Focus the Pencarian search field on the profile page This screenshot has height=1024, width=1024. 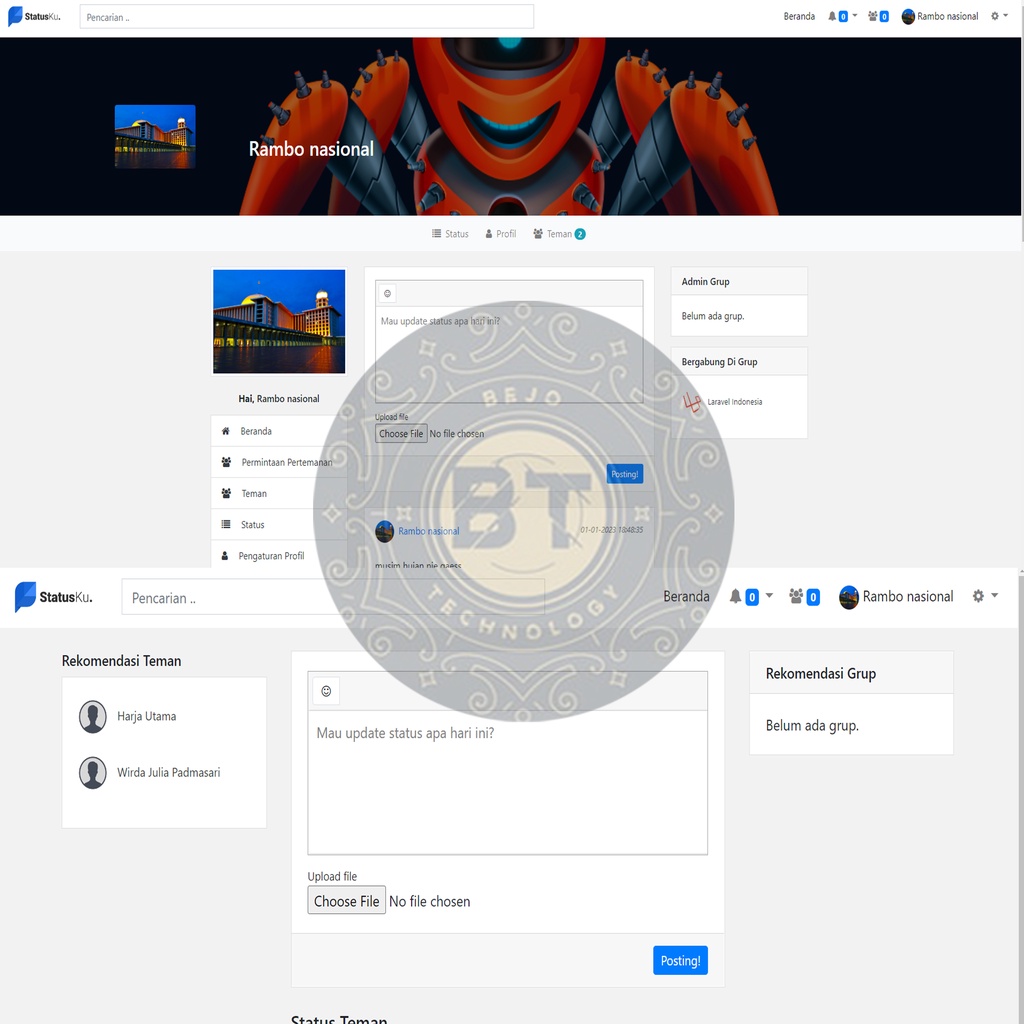306,17
